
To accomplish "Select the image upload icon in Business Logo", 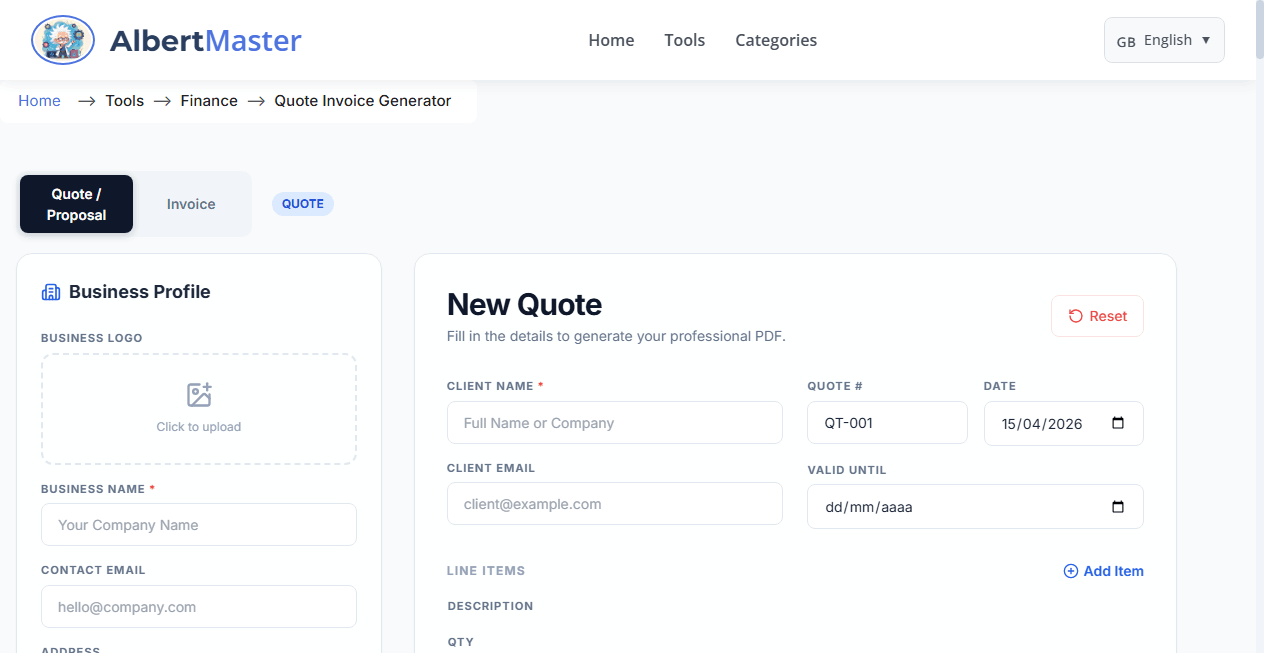I will [x=198, y=395].
